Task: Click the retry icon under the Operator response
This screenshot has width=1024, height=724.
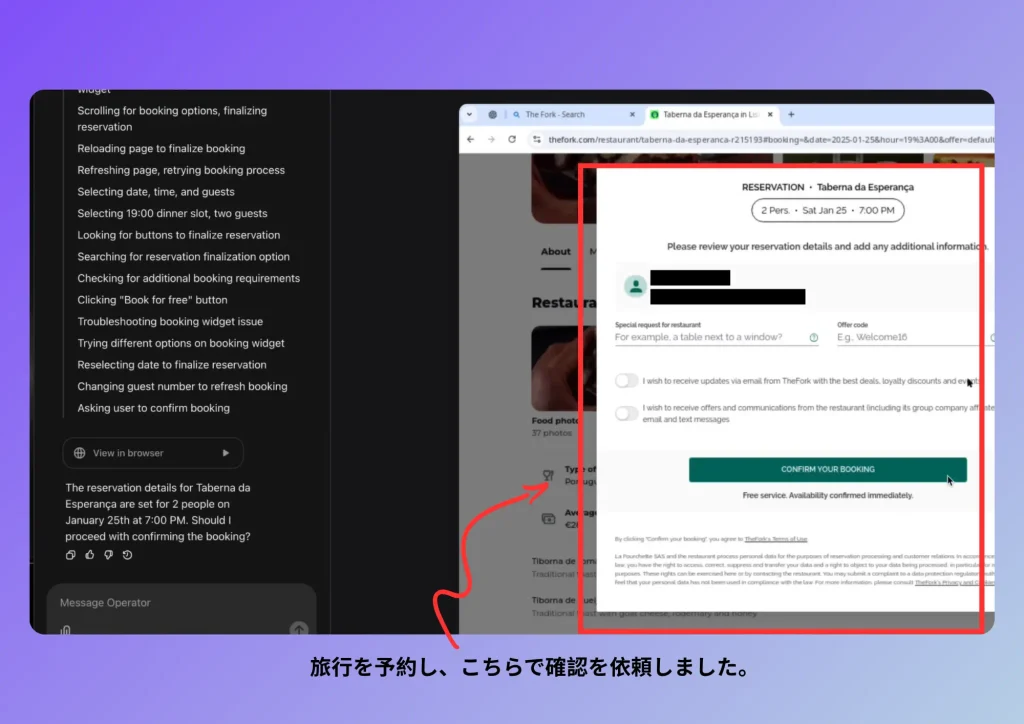Action: pyautogui.click(x=127, y=555)
